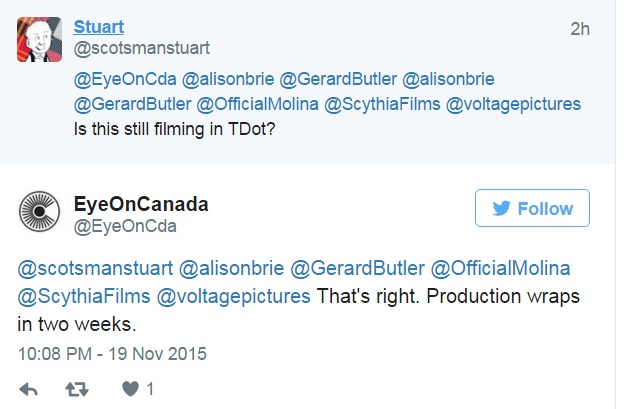This screenshot has width=629, height=409.
Task: Click the 2h timestamp
Action: pyautogui.click(x=580, y=28)
